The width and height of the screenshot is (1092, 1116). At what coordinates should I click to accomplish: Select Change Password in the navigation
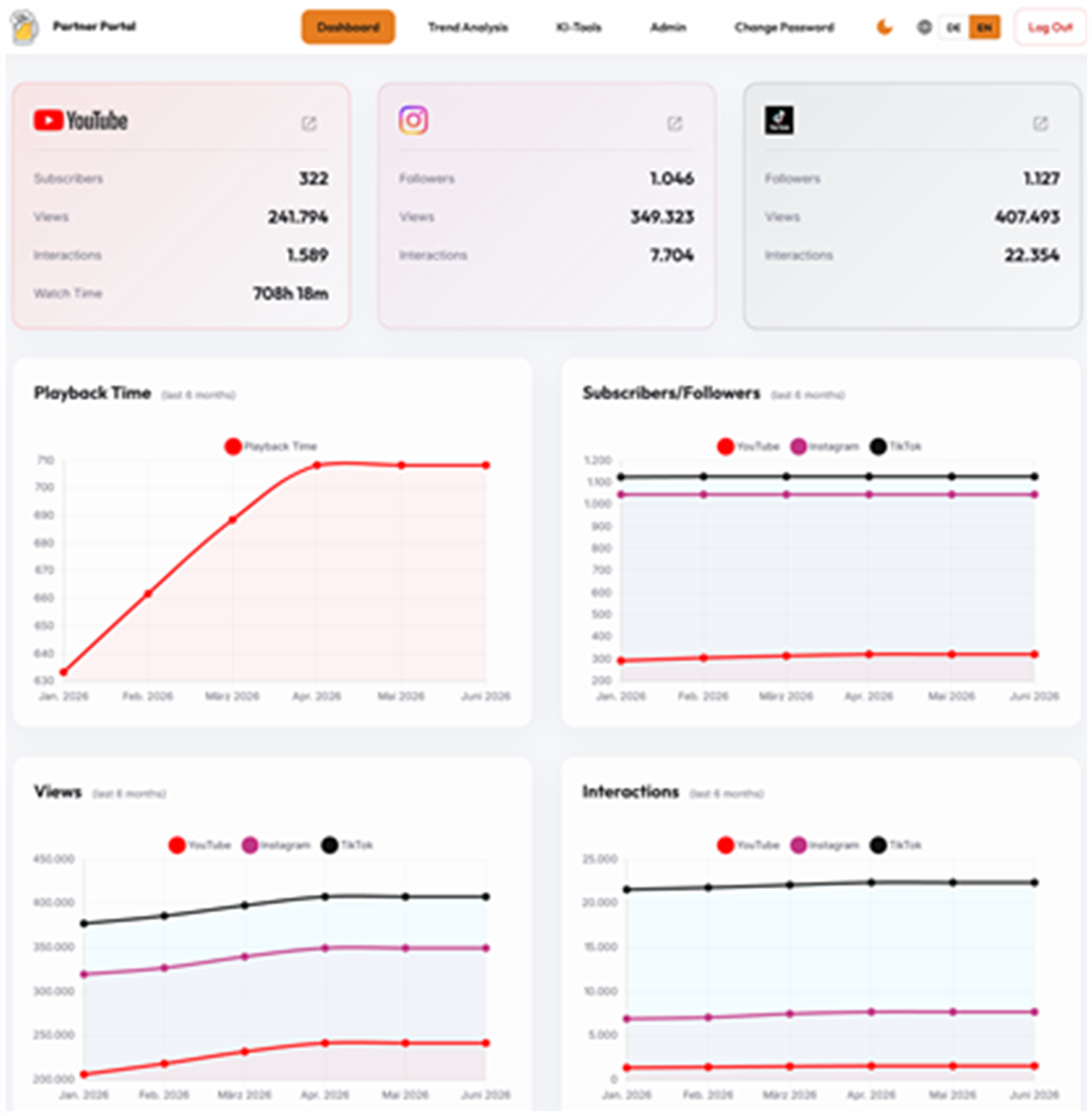[784, 27]
